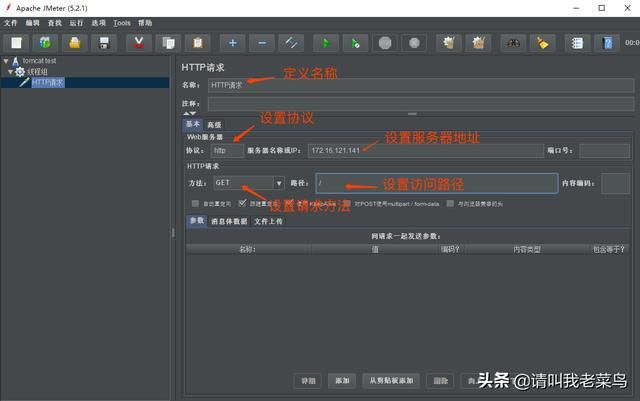The height and width of the screenshot is (401, 640).
Task: Open the 方法 GET dropdown arrow
Action: (279, 183)
